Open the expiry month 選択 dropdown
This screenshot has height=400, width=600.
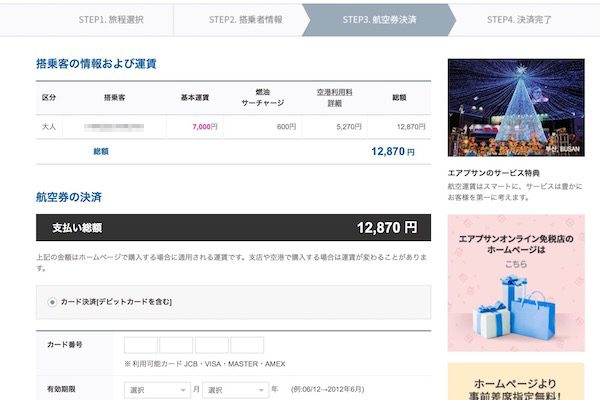[157, 390]
